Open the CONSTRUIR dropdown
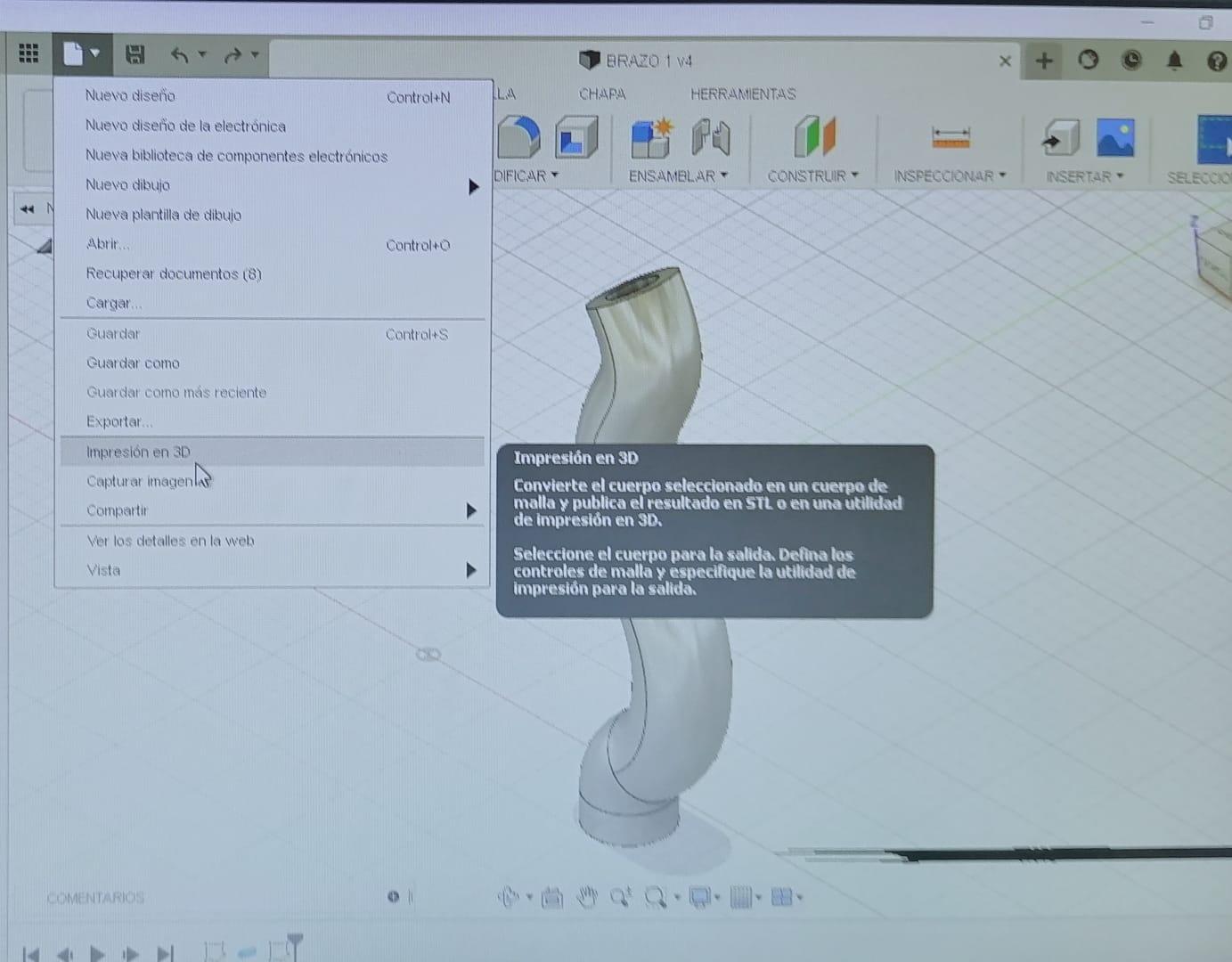 pyautogui.click(x=813, y=175)
